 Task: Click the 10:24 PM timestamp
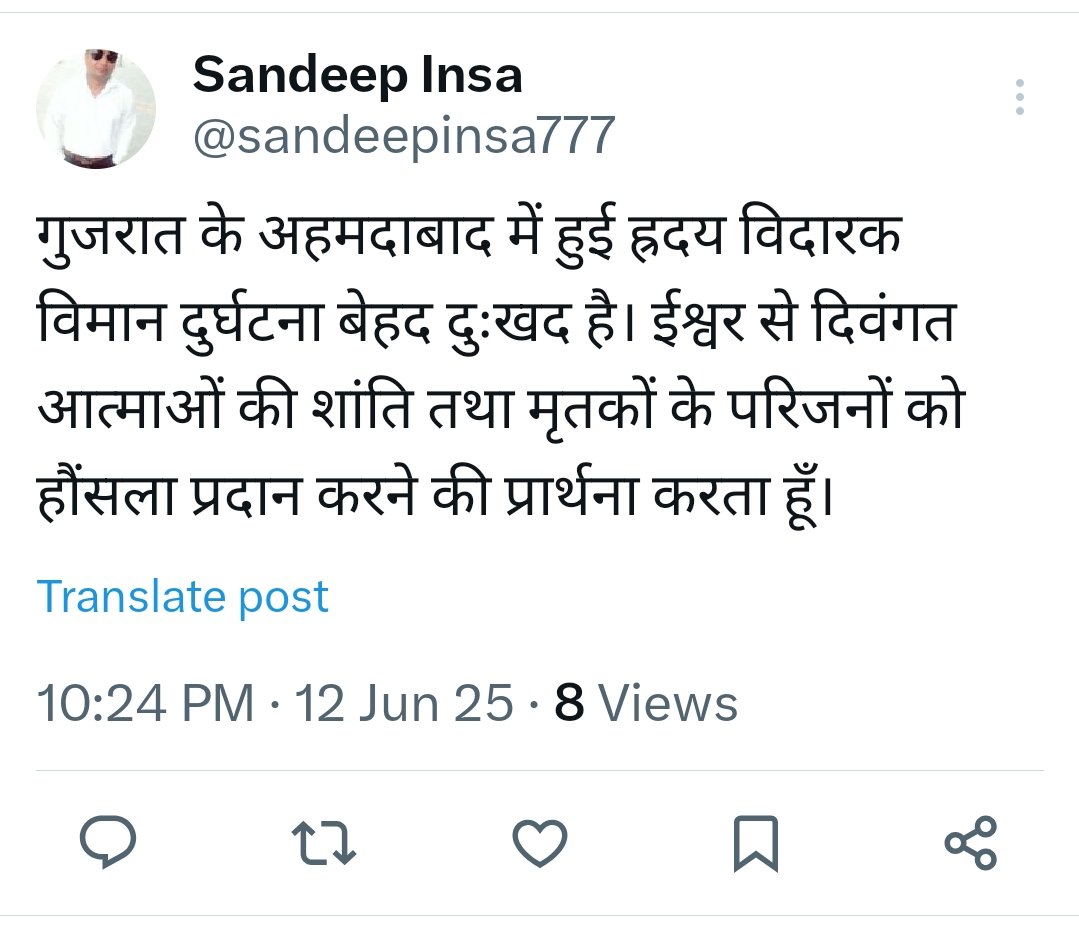pos(145,704)
